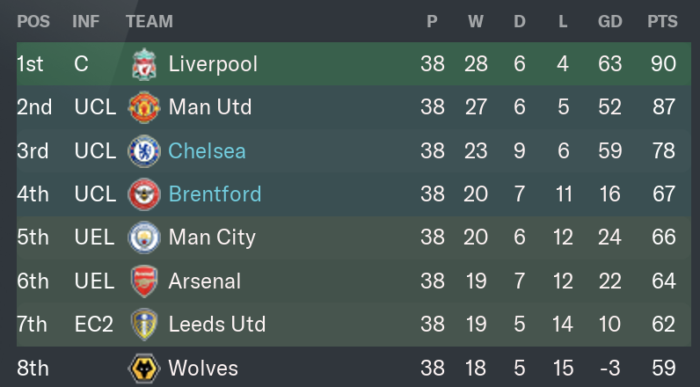Image resolution: width=700 pixels, height=387 pixels.
Task: Sort by GD column header
Action: [610, 21]
